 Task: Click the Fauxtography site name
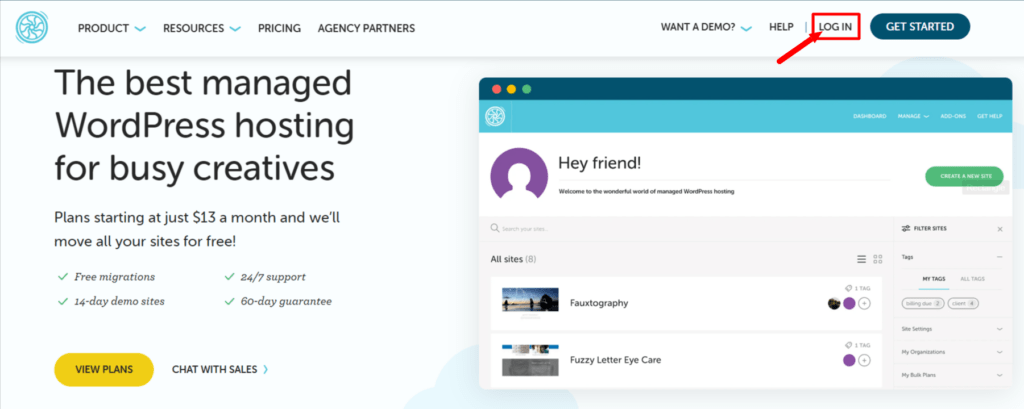click(599, 303)
